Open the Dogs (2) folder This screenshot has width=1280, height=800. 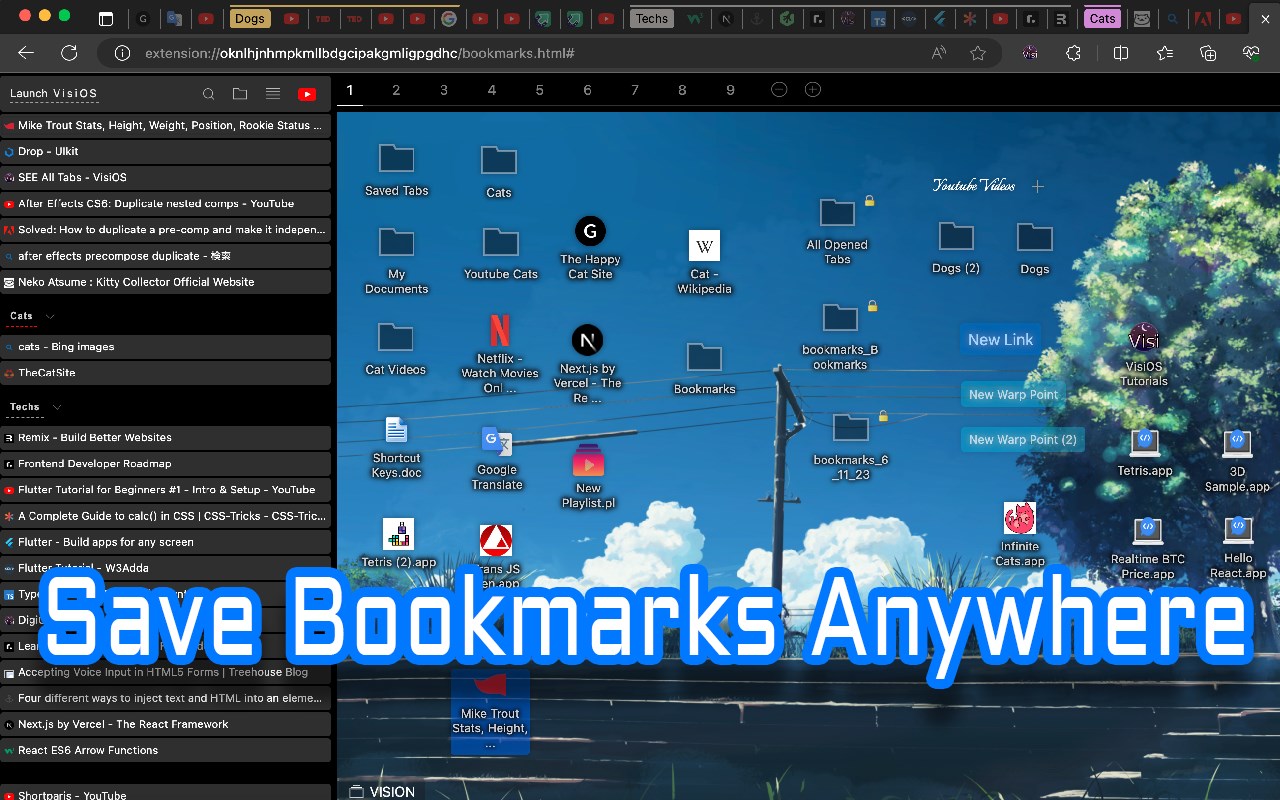coord(956,248)
